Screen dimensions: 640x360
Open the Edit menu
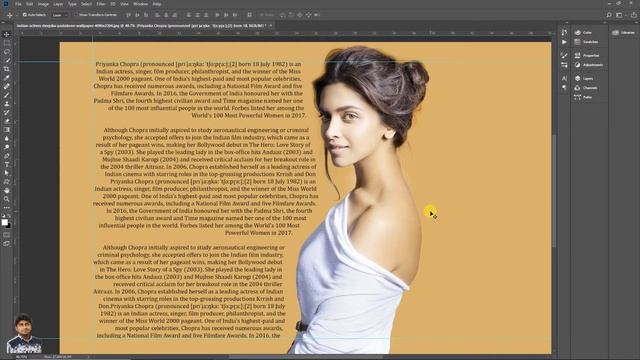30,4
